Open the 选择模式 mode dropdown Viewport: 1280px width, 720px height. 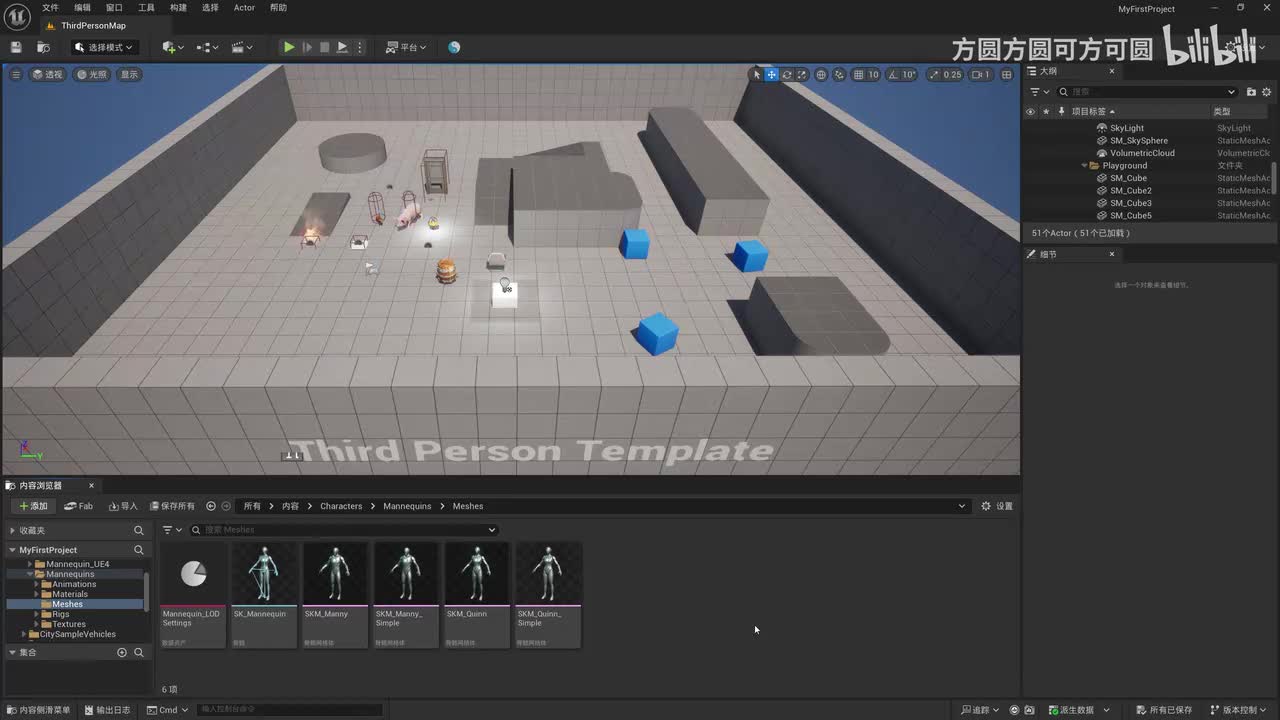[x=104, y=47]
